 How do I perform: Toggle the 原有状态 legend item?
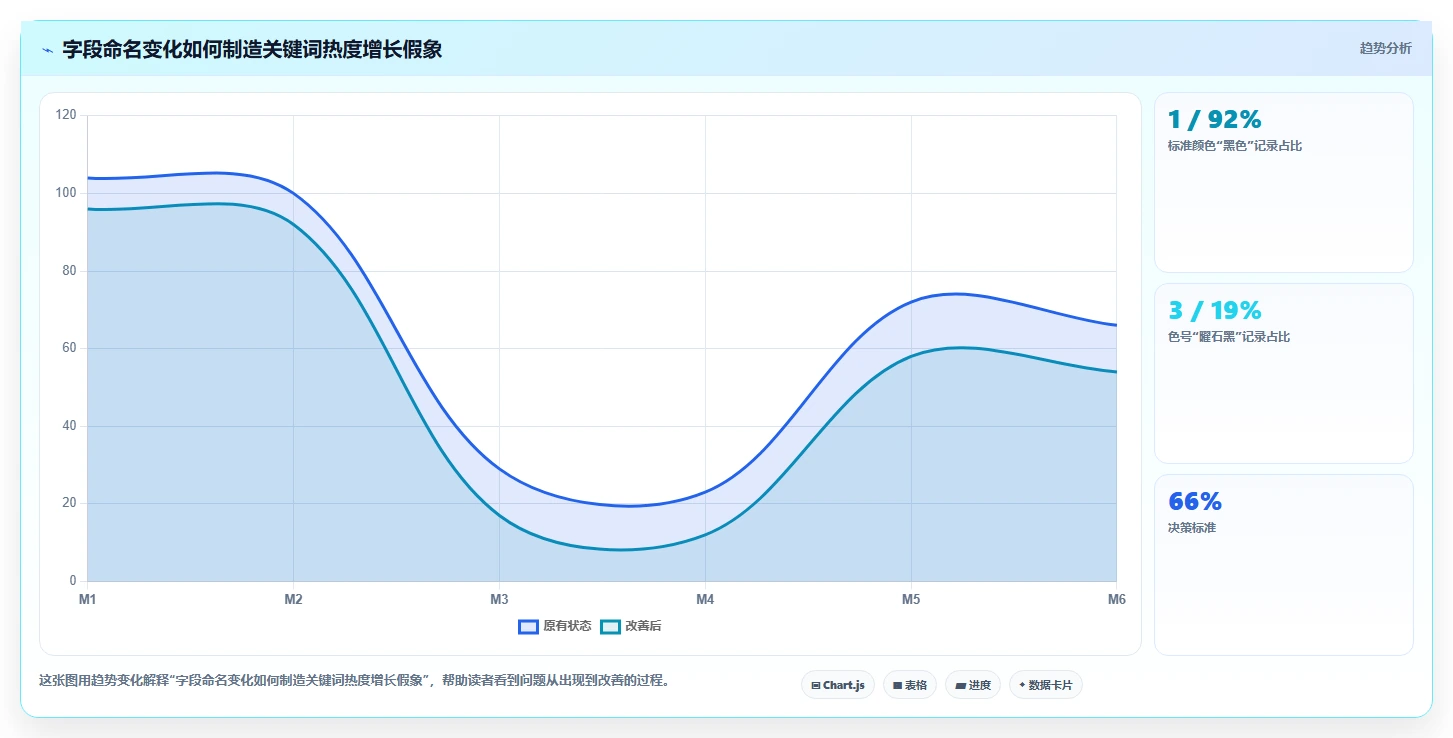tap(555, 626)
